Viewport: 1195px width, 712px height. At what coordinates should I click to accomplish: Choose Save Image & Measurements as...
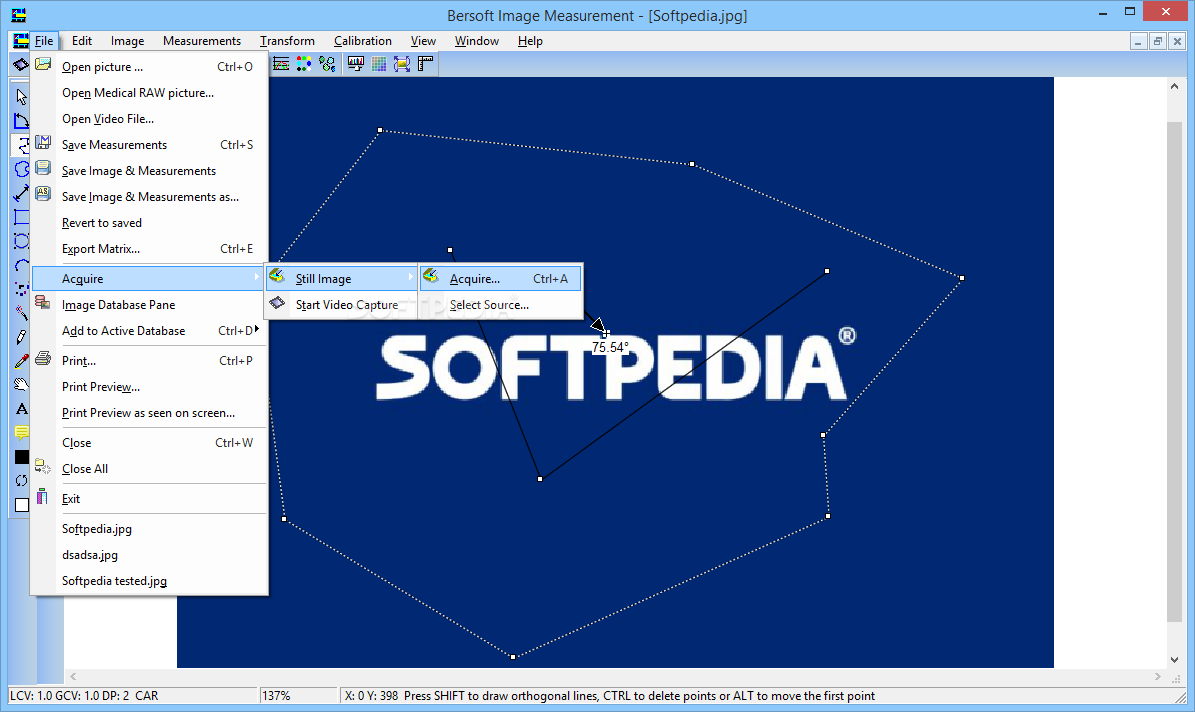tap(149, 196)
